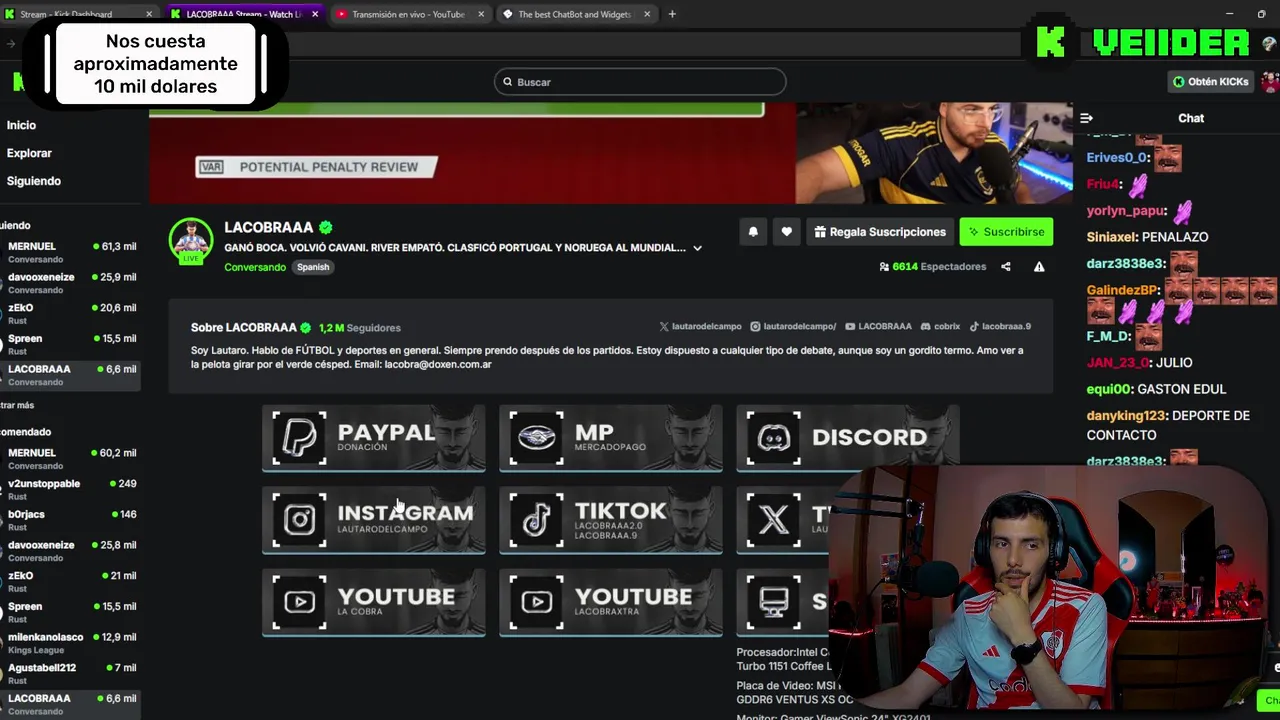Close the LACOBRAAA Stream browser tab

coord(315,14)
